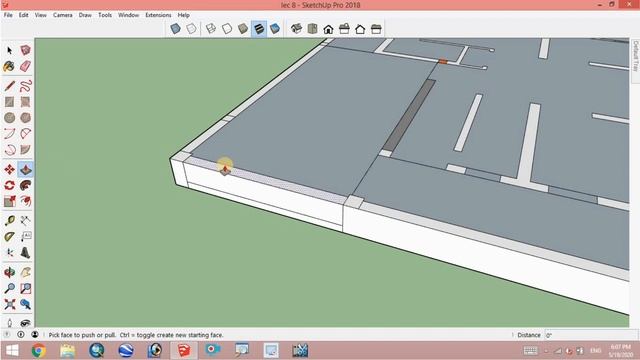Open the Draw menu

[x=85, y=15]
